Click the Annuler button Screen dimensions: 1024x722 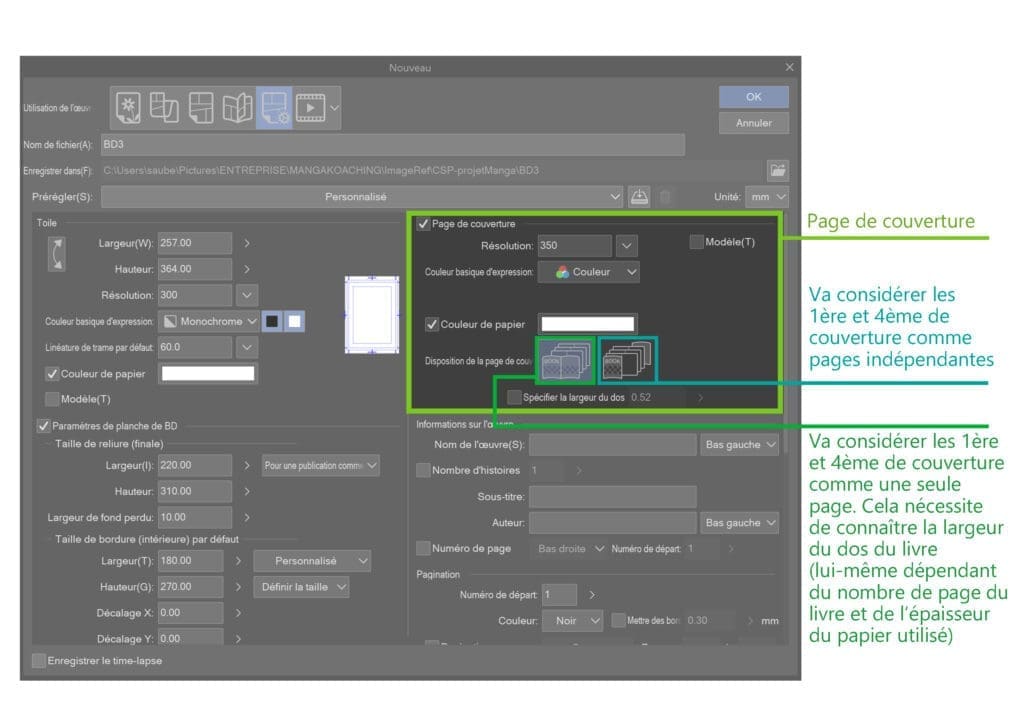[754, 123]
